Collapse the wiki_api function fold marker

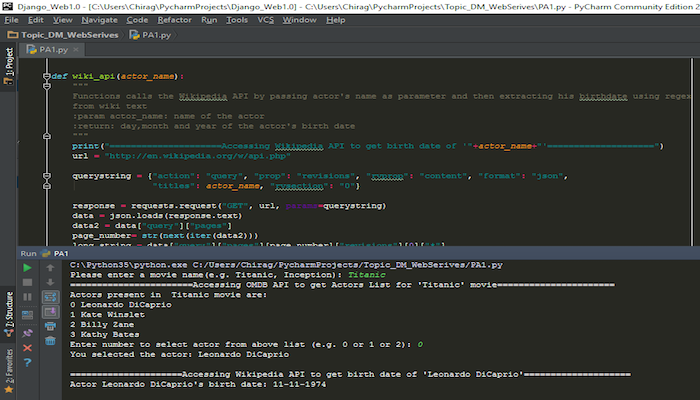coord(46,76)
